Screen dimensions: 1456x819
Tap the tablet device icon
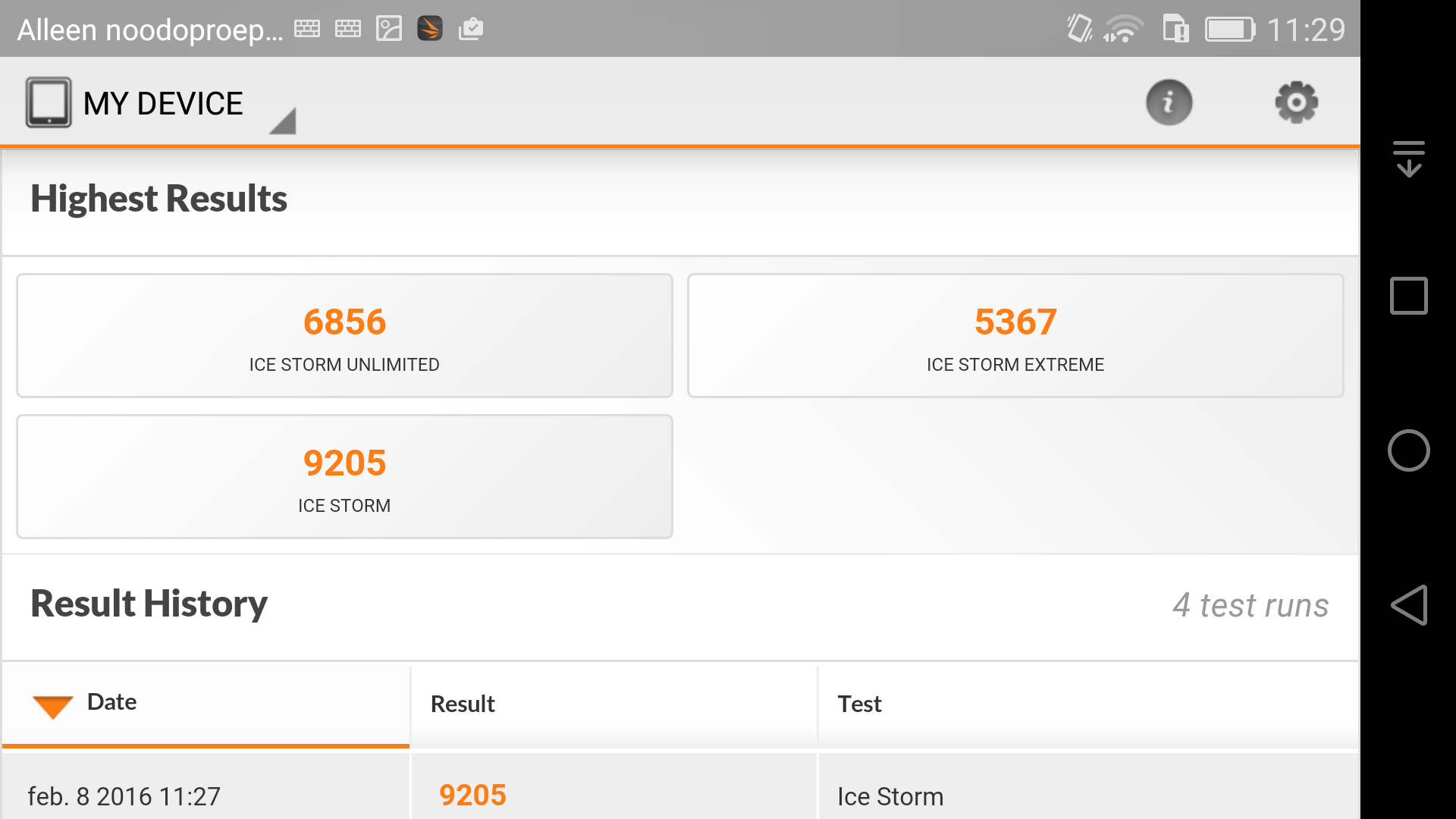tap(49, 102)
